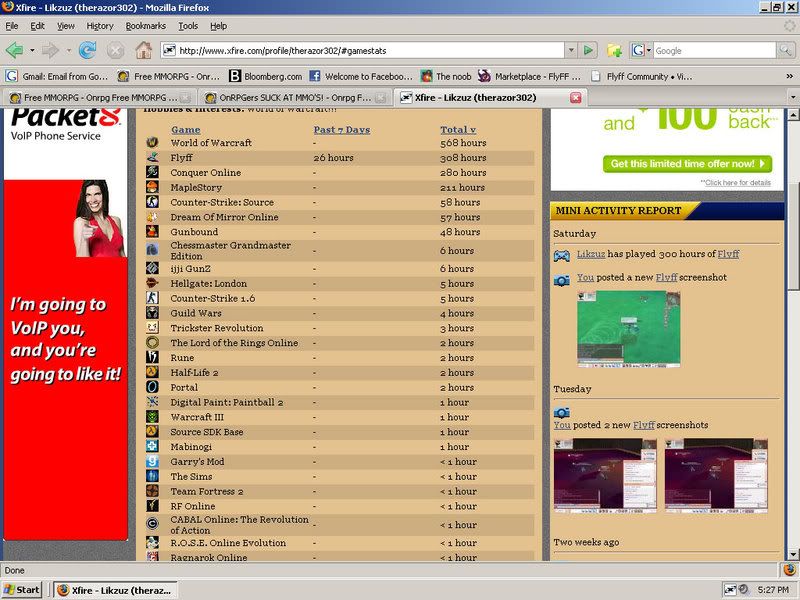Viewport: 800px width, 600px height.
Task: Sort the table by Past 7 Days
Action: point(341,130)
